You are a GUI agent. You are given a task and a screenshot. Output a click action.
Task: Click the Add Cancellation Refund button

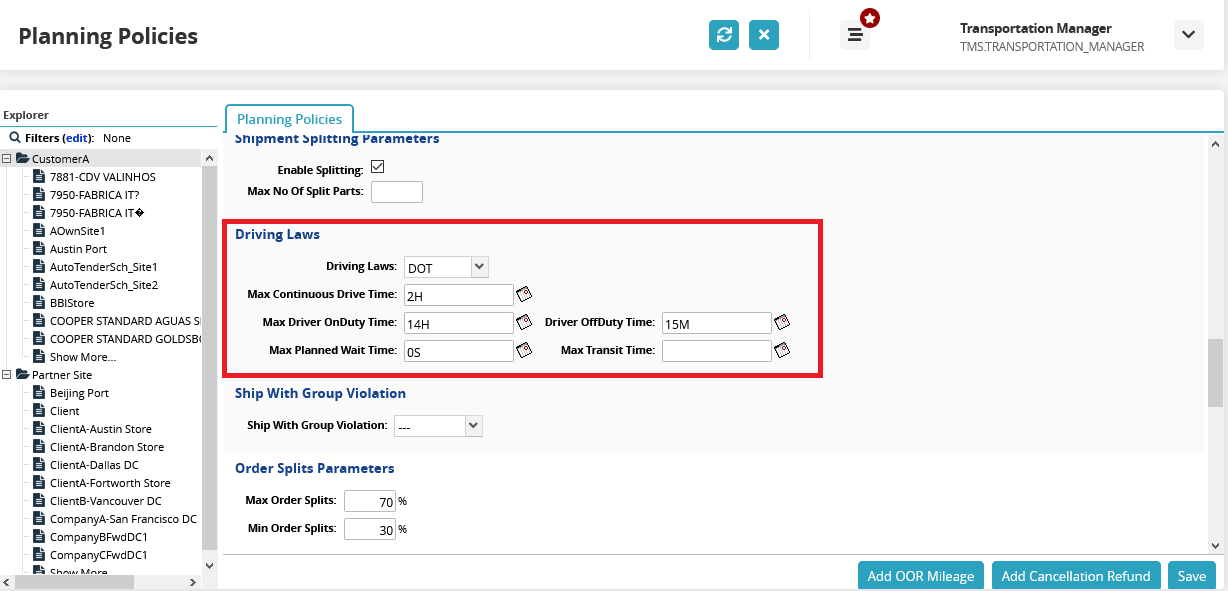point(1077,576)
